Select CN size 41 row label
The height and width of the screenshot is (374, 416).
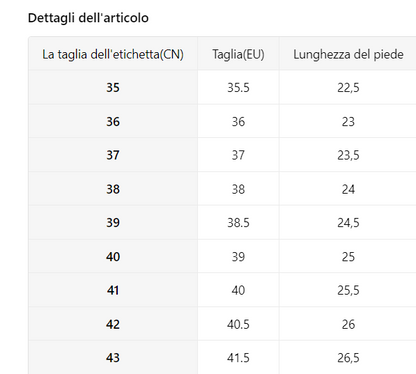113,290
